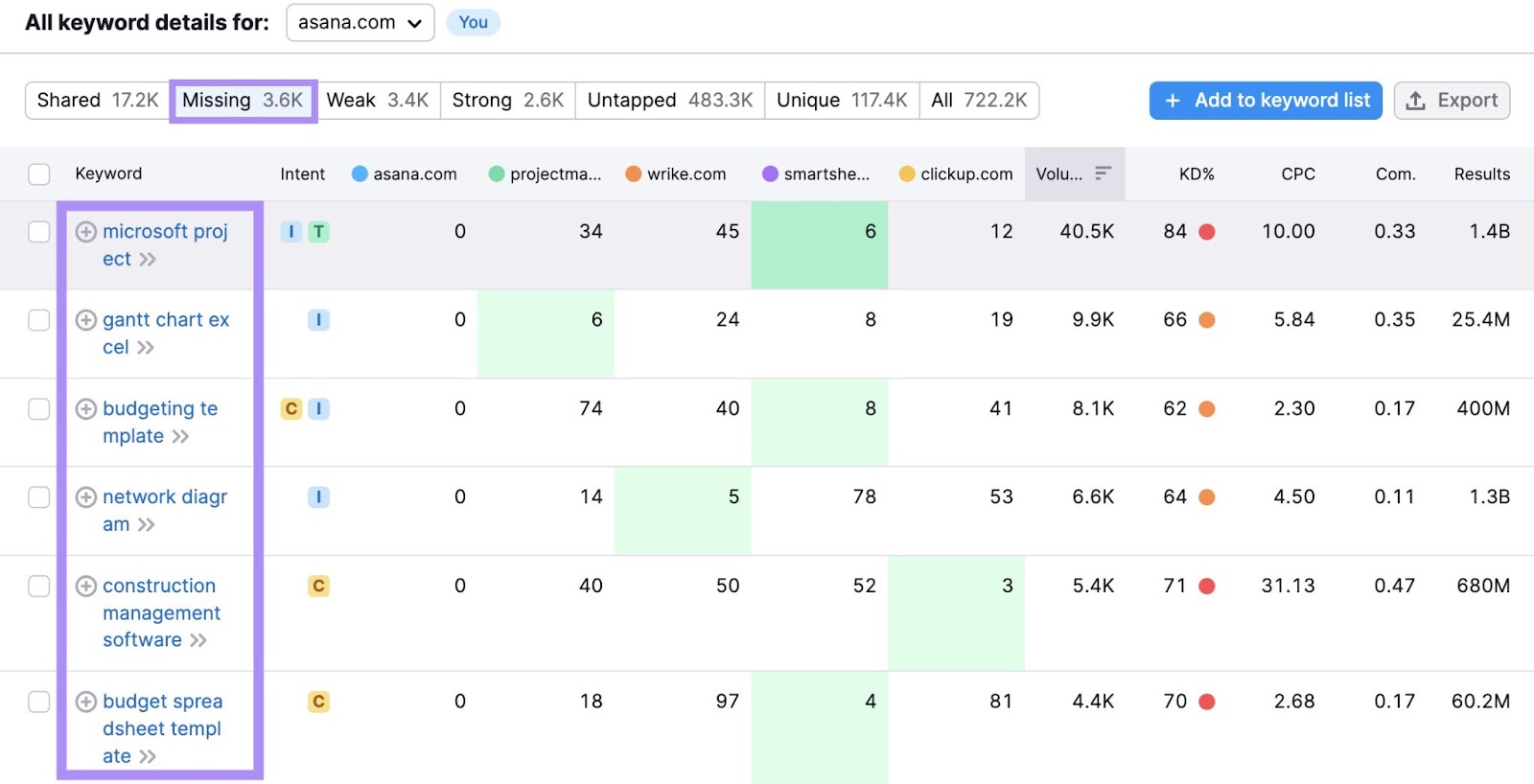
Task: Click plus icon beside budgeting template
Action: 86,409
